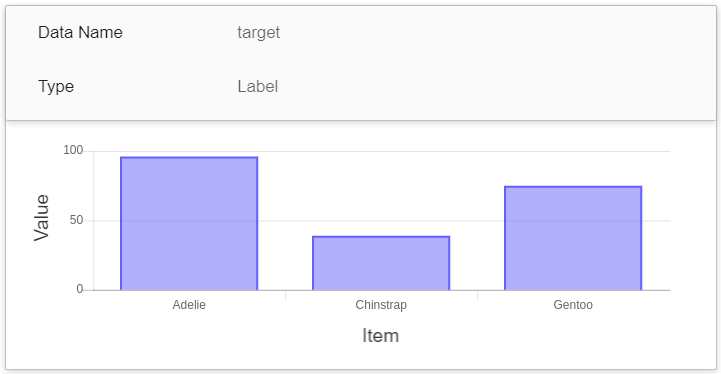
Task: Select the Adelie axis label
Action: [189, 305]
